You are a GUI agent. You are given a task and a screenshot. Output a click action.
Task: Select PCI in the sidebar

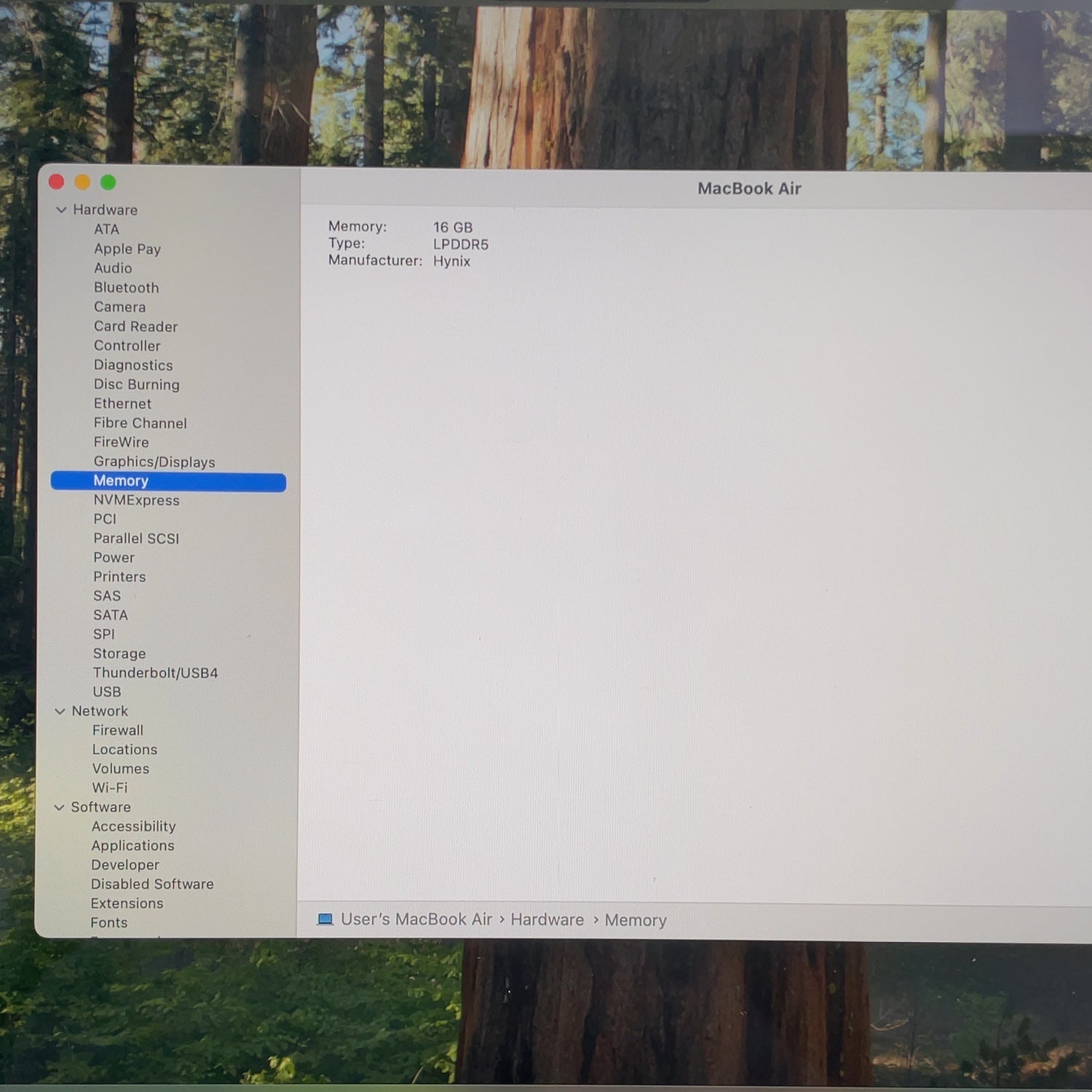(105, 519)
